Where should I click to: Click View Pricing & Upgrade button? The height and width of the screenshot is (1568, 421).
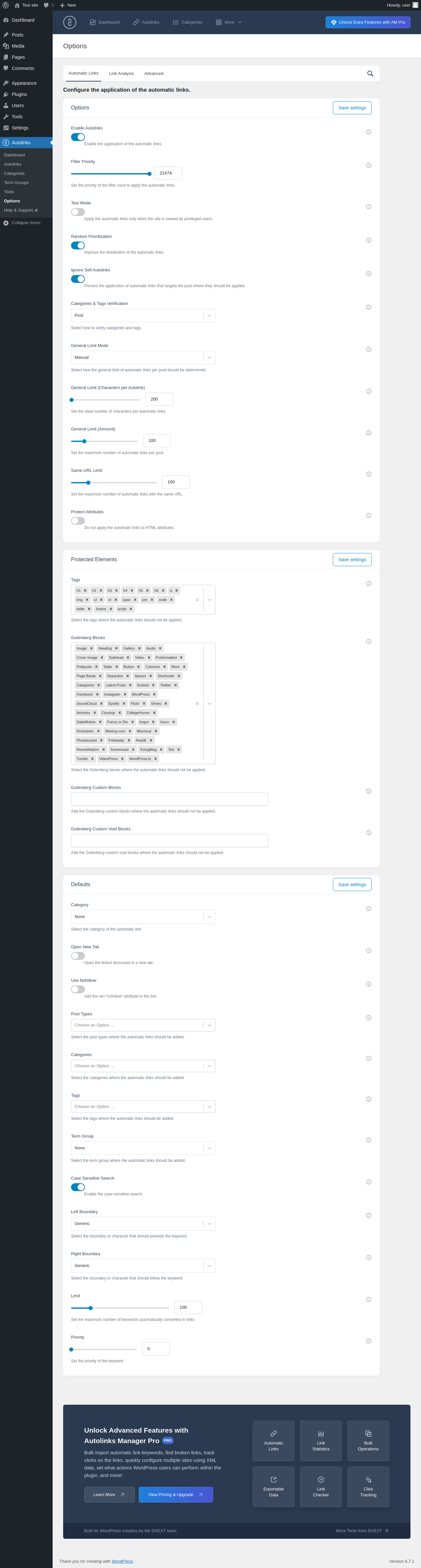176,1495
